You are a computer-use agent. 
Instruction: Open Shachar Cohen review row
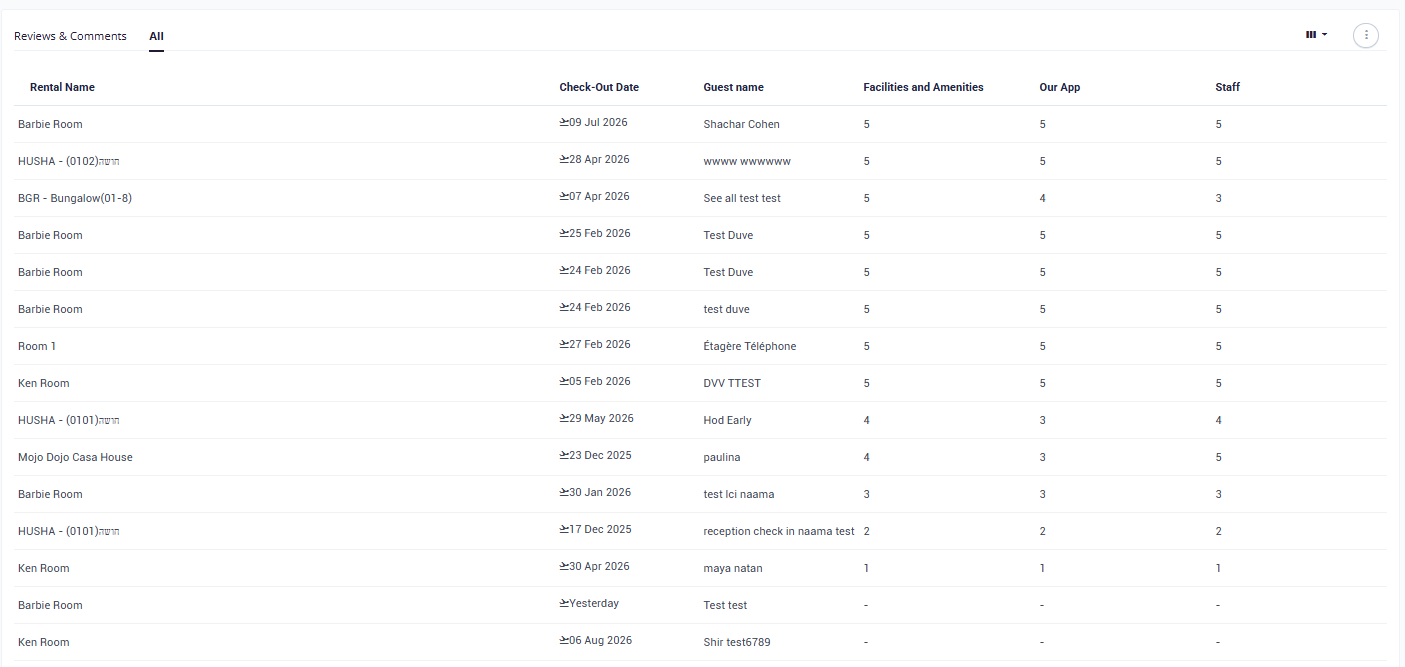pyautogui.click(x=700, y=124)
